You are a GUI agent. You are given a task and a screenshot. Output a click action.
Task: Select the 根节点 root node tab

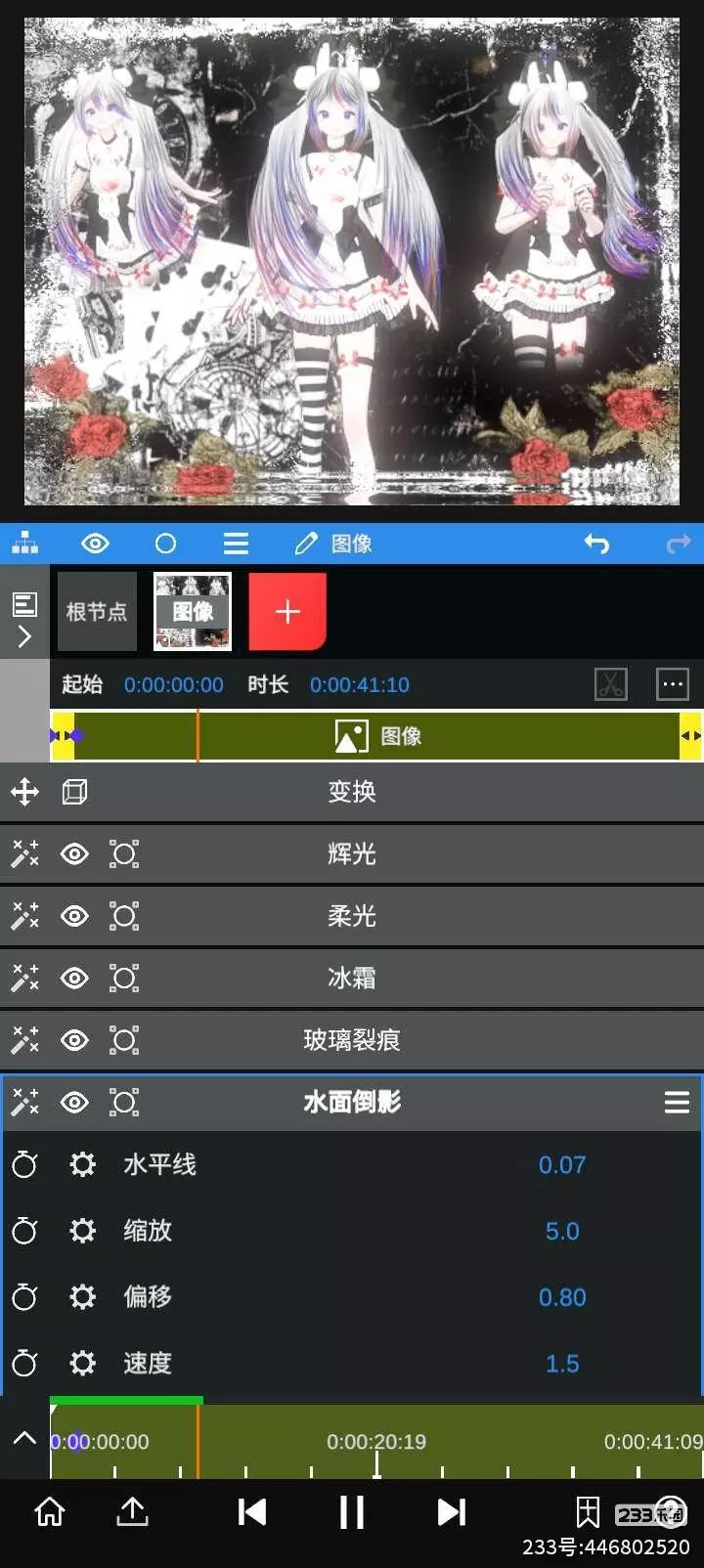point(97,612)
